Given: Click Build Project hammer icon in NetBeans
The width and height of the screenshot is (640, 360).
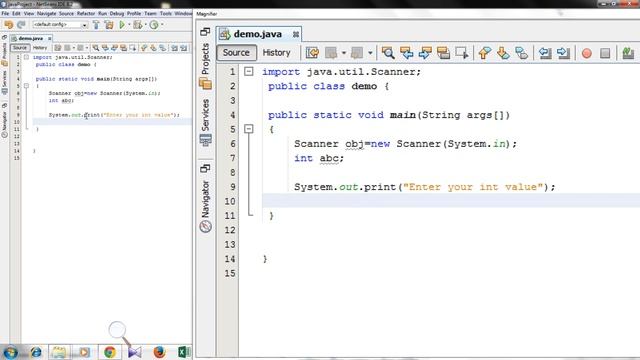Looking at the screenshot, I should [96, 25].
